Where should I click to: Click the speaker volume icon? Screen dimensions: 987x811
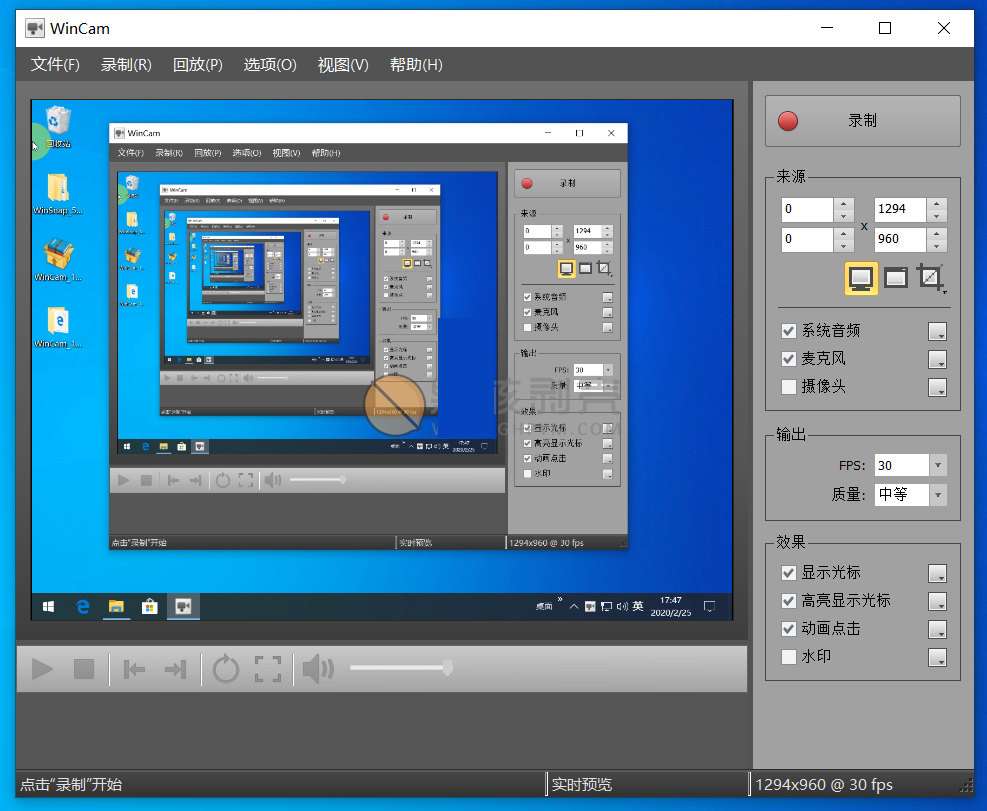(x=318, y=668)
